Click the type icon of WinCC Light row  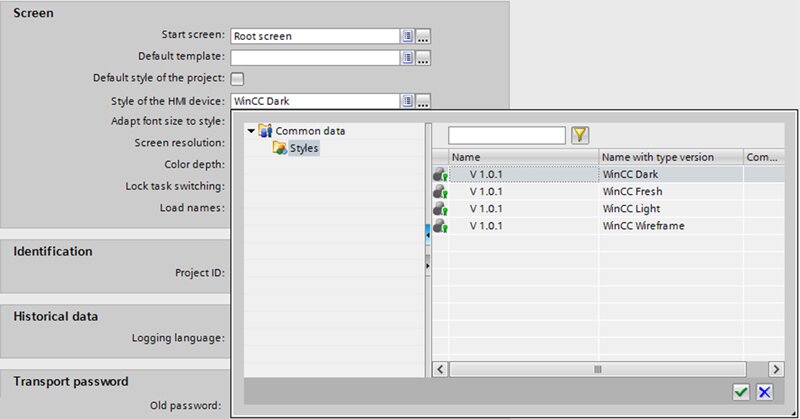click(440, 209)
